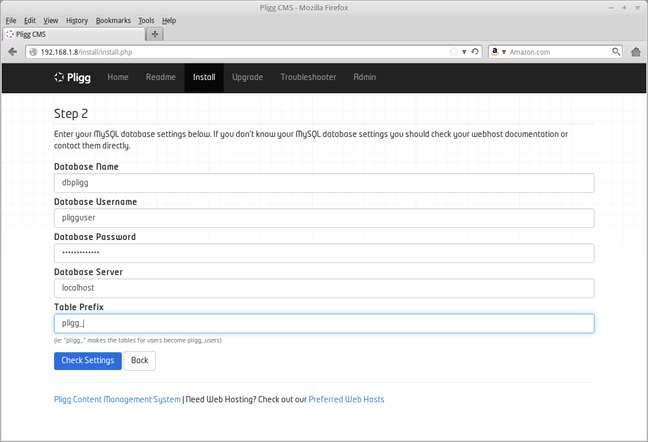Close the Firefox window
This screenshot has height=442, width=648.
[638, 8]
